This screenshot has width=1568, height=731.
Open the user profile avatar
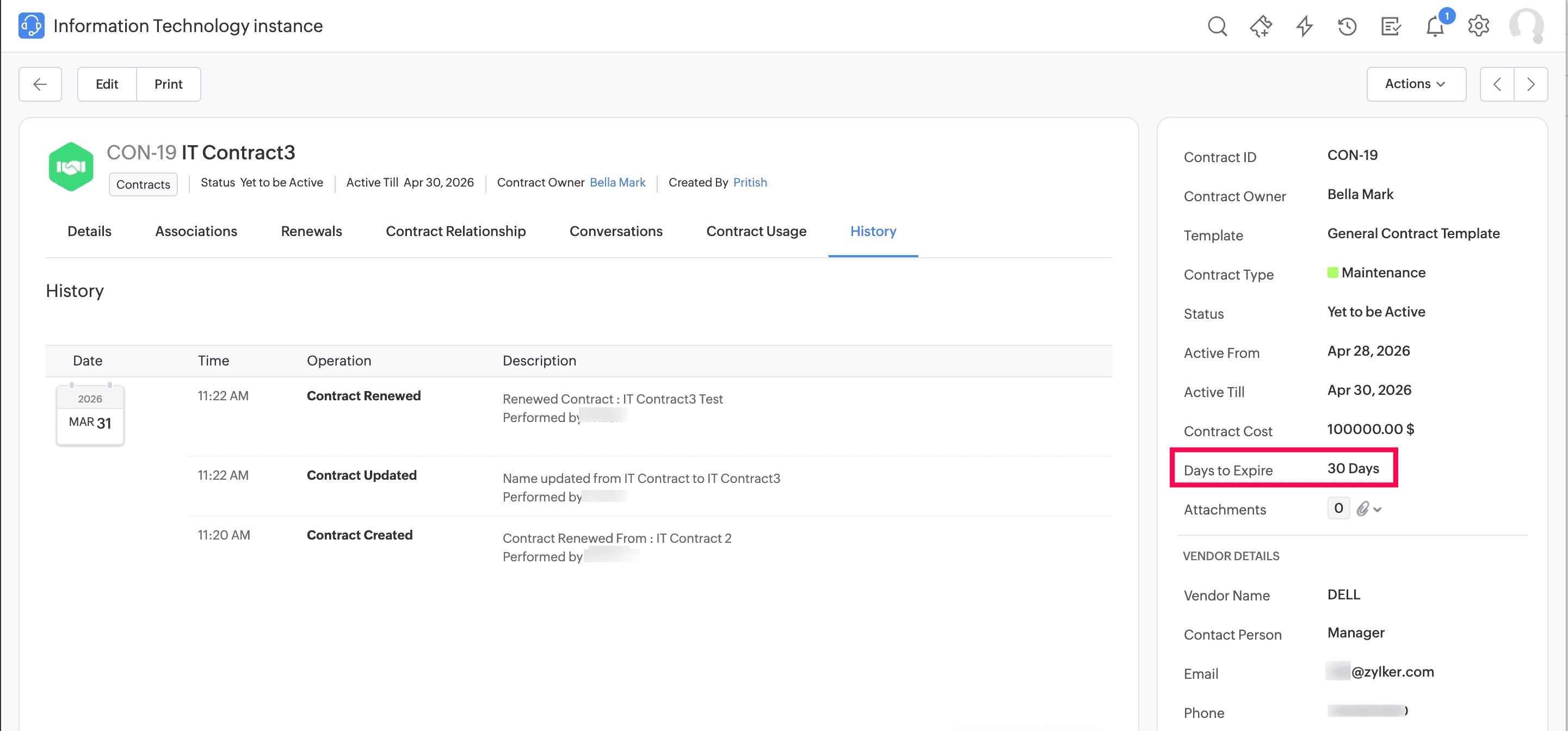(1527, 26)
